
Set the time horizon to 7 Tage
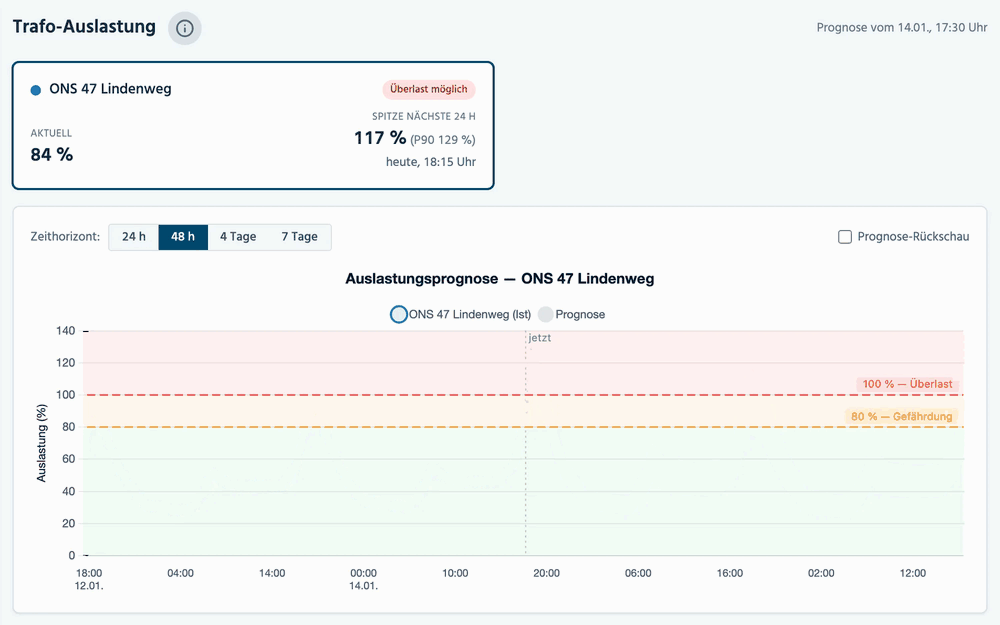(300, 237)
